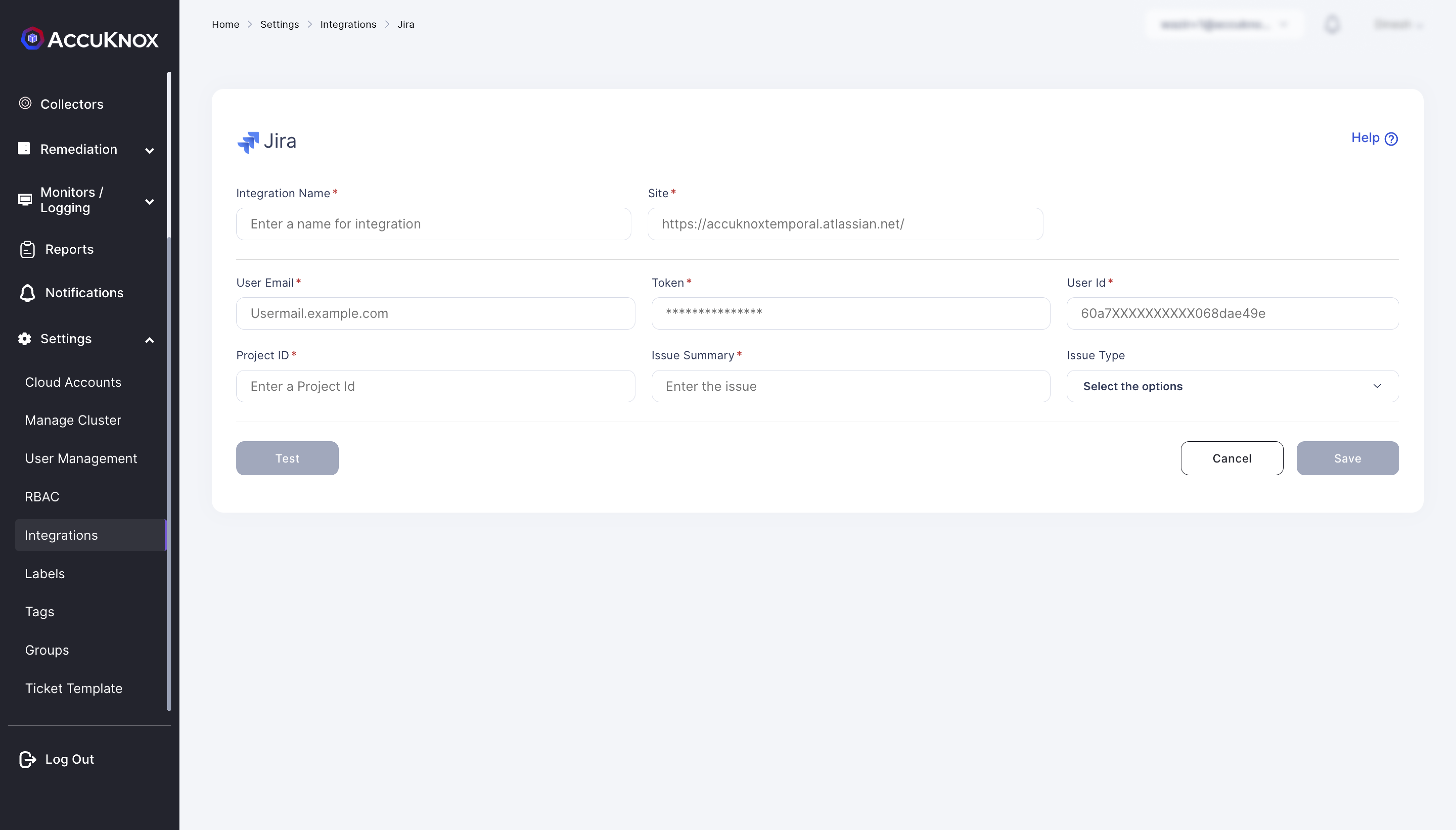Focus the Site URL field
This screenshot has height=830, width=1456.
tap(846, 223)
